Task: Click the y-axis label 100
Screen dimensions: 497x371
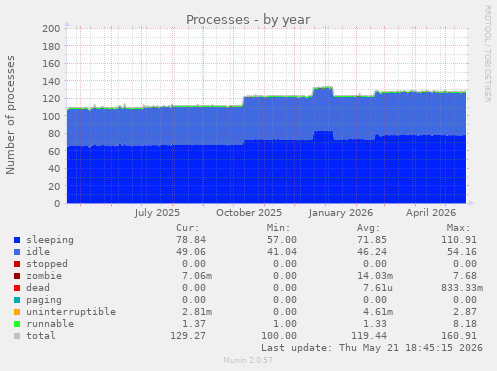Action: 51,116
